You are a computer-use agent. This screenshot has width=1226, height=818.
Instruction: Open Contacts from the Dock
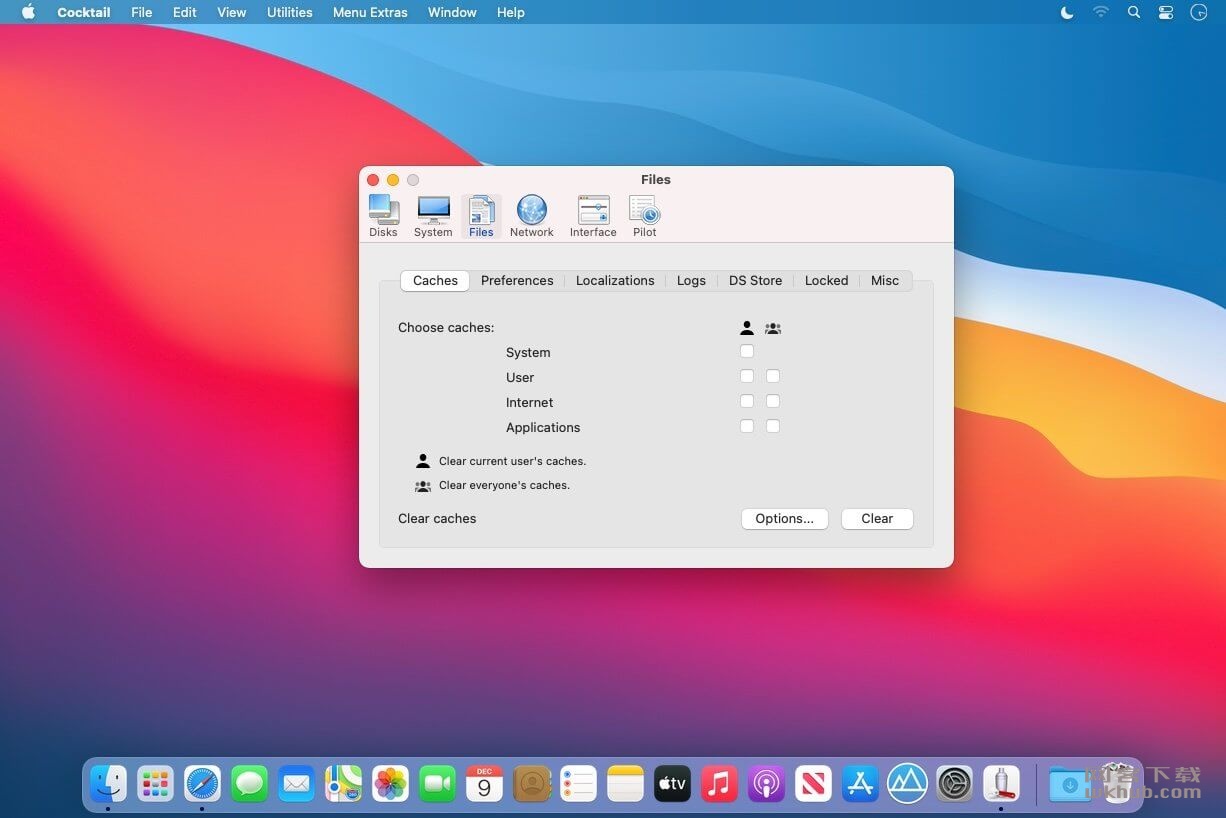(x=532, y=784)
